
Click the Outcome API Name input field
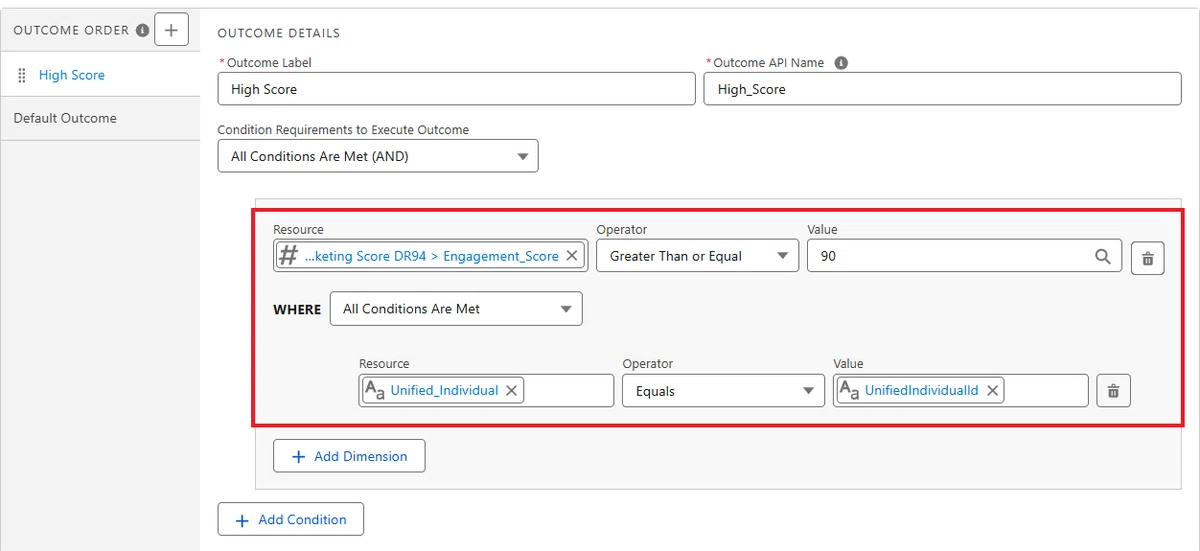943,89
